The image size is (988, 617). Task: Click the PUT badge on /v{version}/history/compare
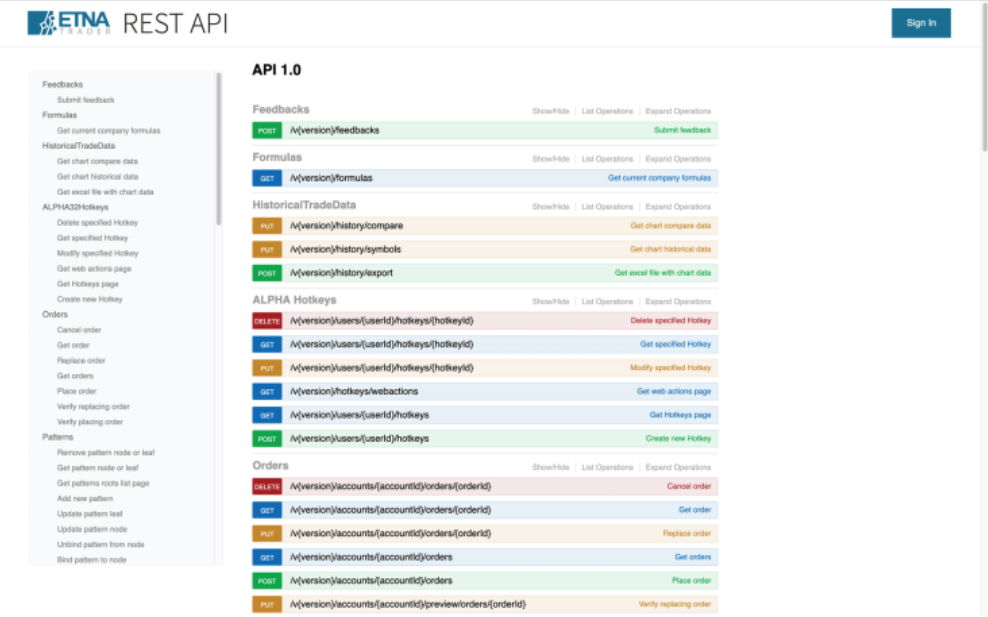point(266,225)
